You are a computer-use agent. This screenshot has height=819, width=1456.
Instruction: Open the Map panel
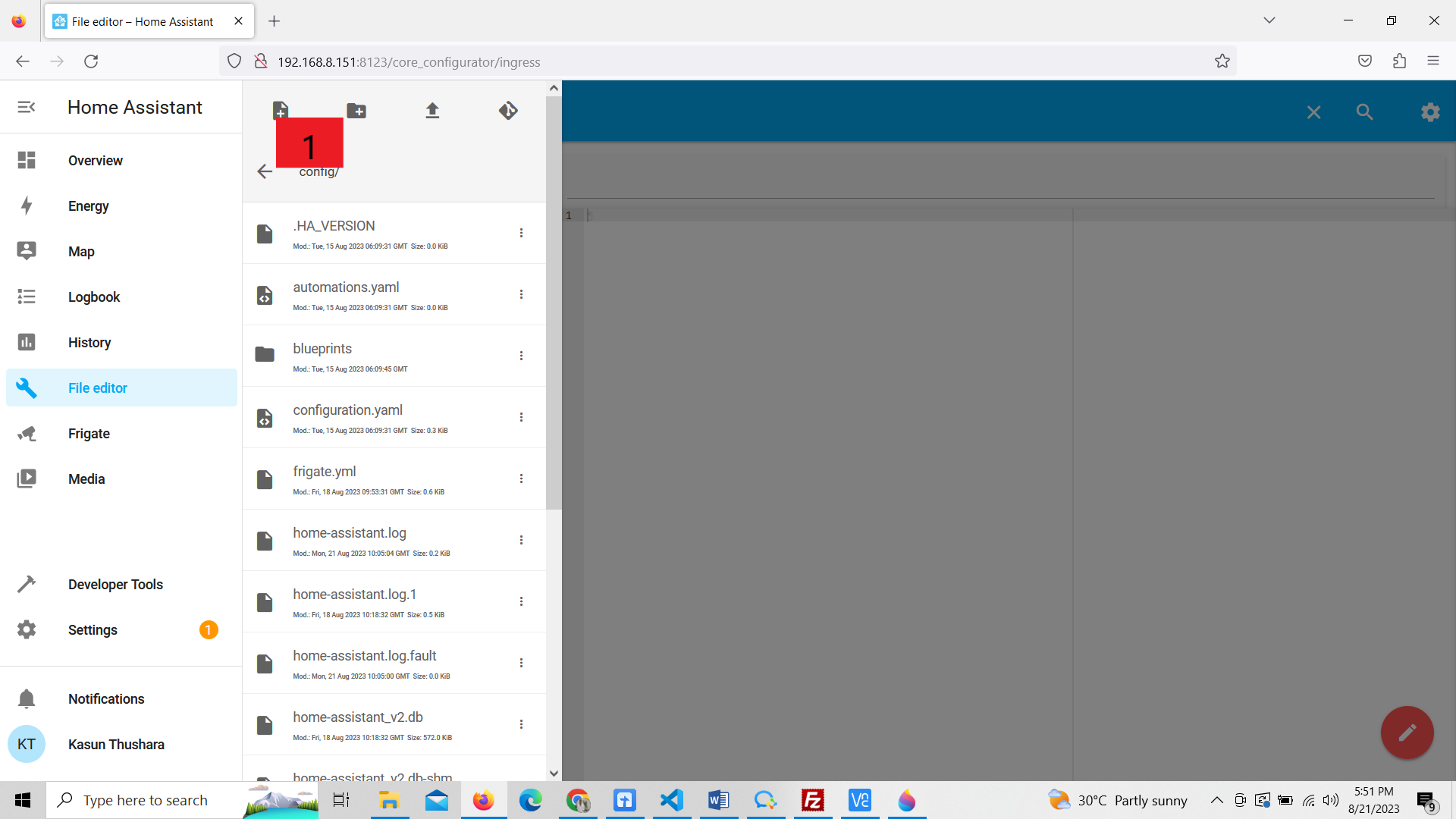coord(121,252)
